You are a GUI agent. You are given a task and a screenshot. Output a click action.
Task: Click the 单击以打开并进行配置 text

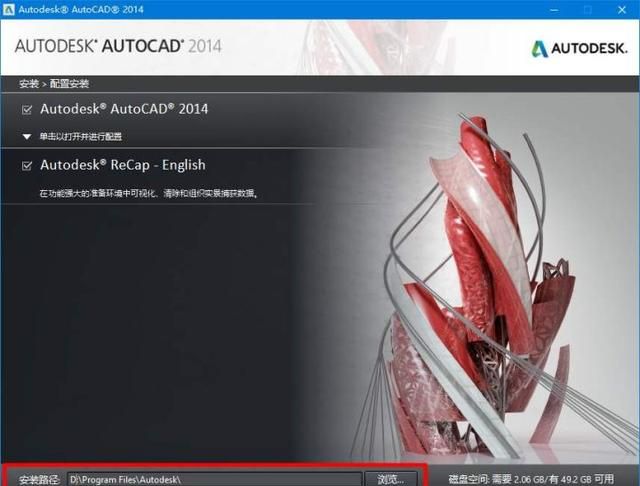point(80,136)
